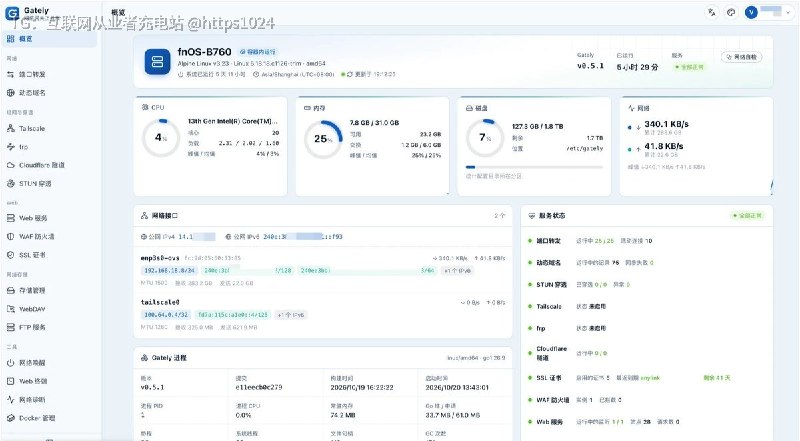This screenshot has height=441, width=800.
Task: Click the STUN 穿透 sidebar icon
Action: [x=10, y=184]
